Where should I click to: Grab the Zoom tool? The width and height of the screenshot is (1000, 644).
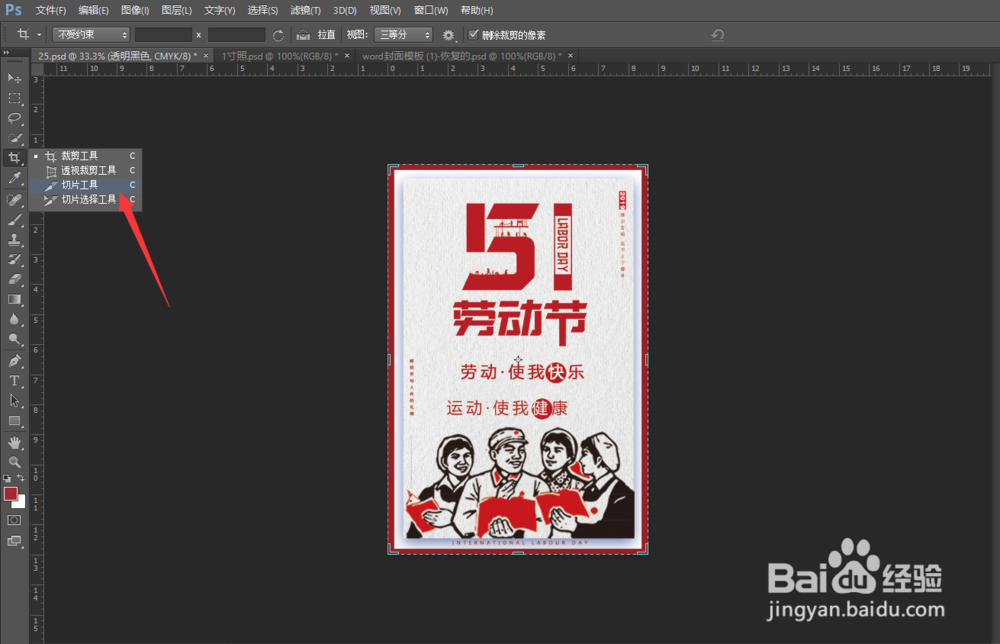click(x=14, y=463)
